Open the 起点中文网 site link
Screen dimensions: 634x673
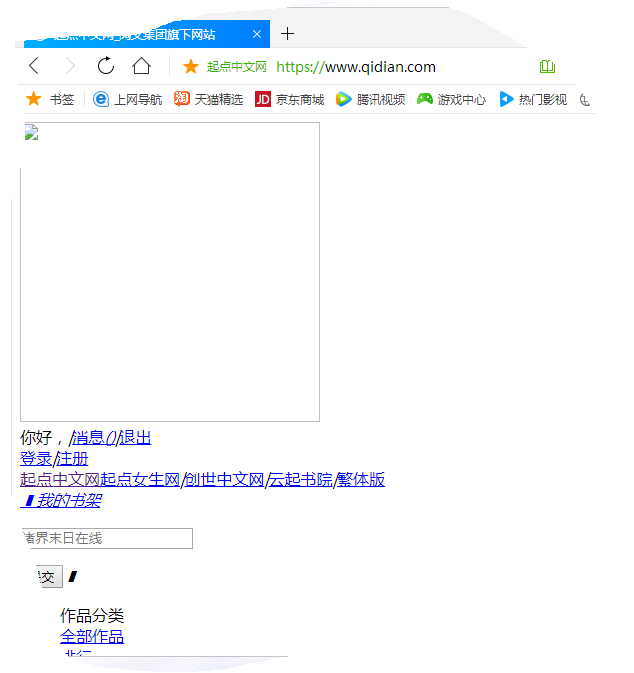pyautogui.click(x=60, y=480)
